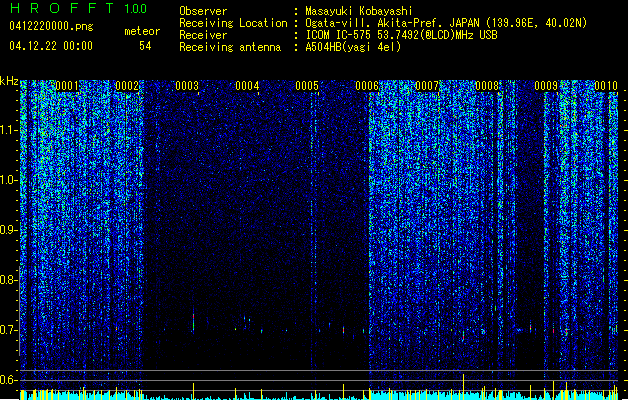Click the meteor count value 54
This screenshot has height=400, width=629.
click(145, 46)
